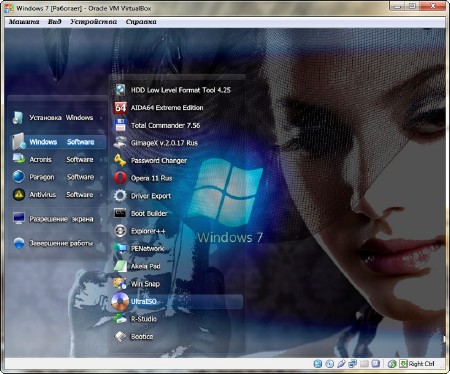Click the Acronis Software monitor icon

click(19, 159)
